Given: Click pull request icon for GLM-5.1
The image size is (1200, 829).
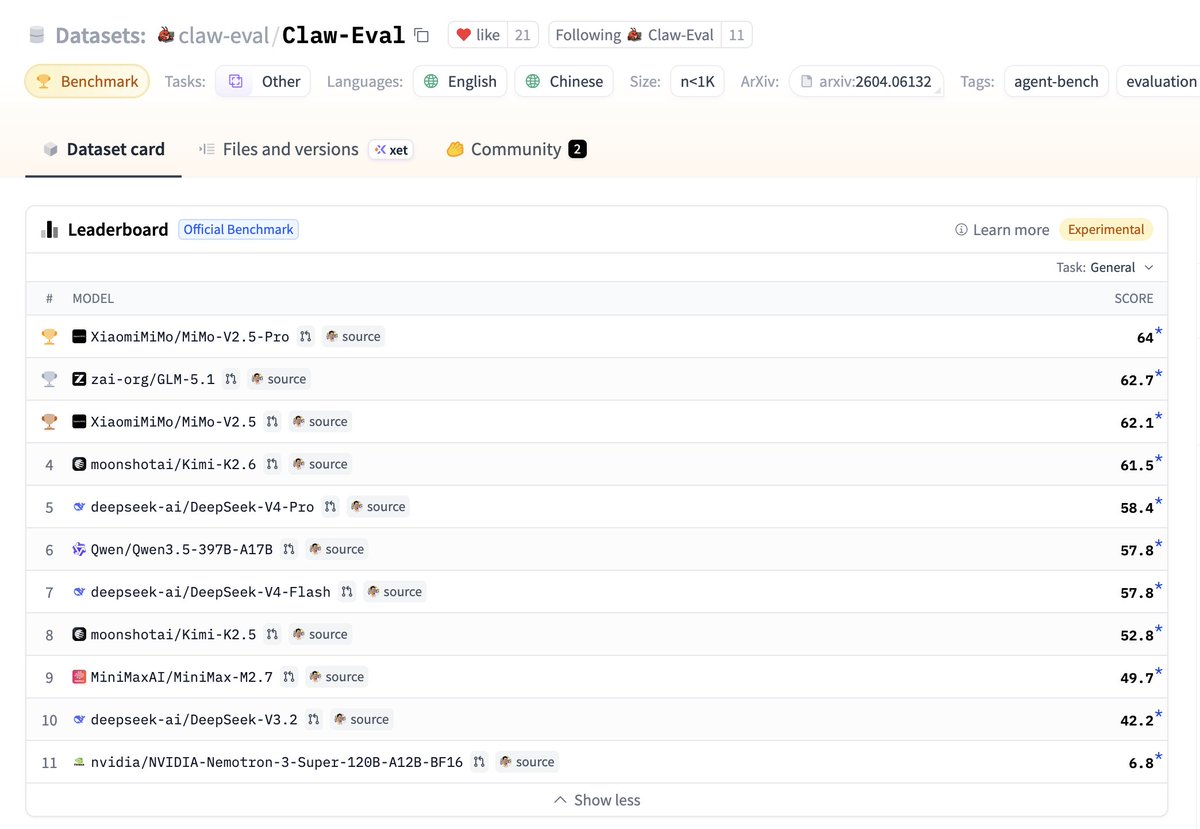Looking at the screenshot, I should (x=231, y=379).
